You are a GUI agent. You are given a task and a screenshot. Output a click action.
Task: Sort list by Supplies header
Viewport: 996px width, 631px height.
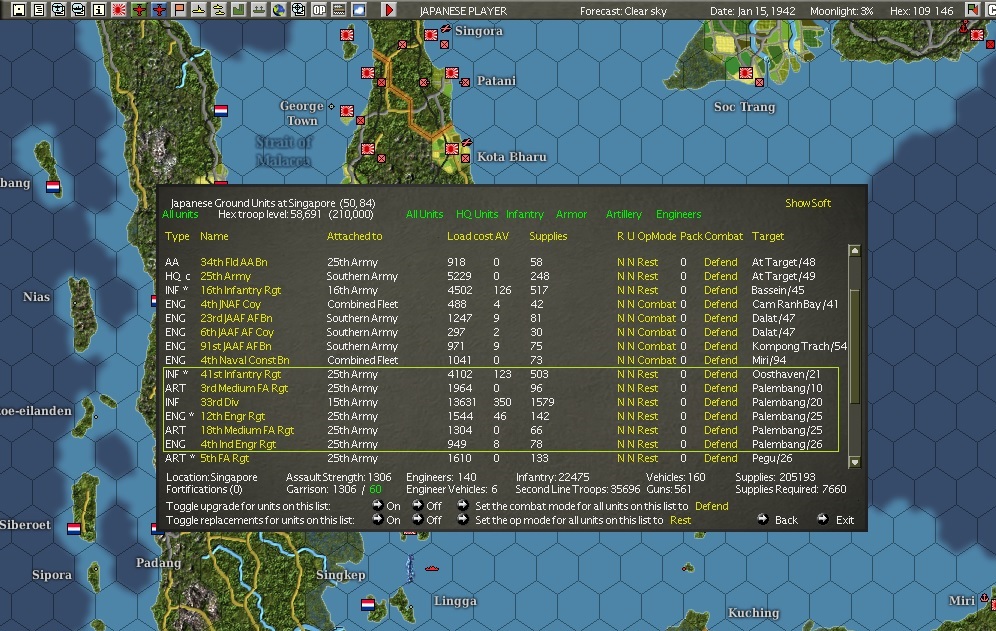coord(548,236)
